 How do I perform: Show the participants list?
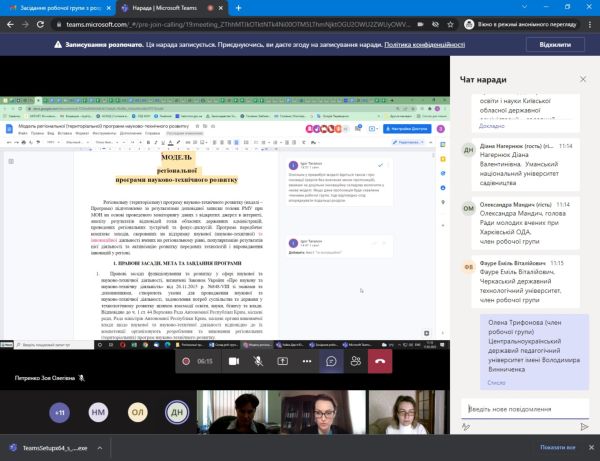point(355,361)
